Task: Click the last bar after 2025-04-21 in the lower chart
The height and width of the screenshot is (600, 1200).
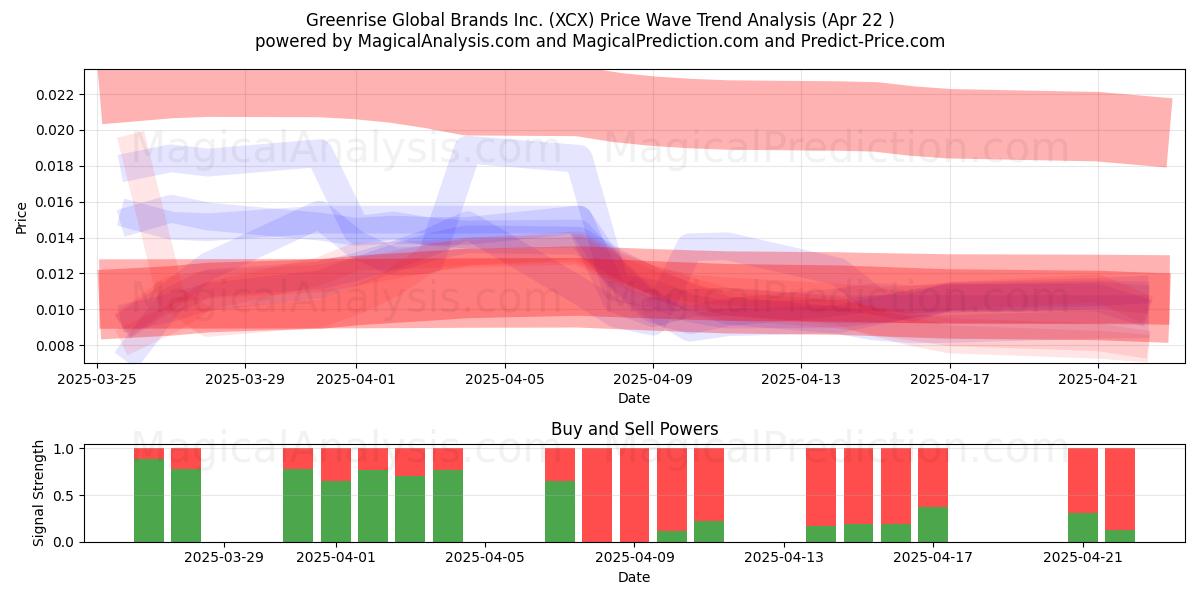Action: click(1120, 495)
